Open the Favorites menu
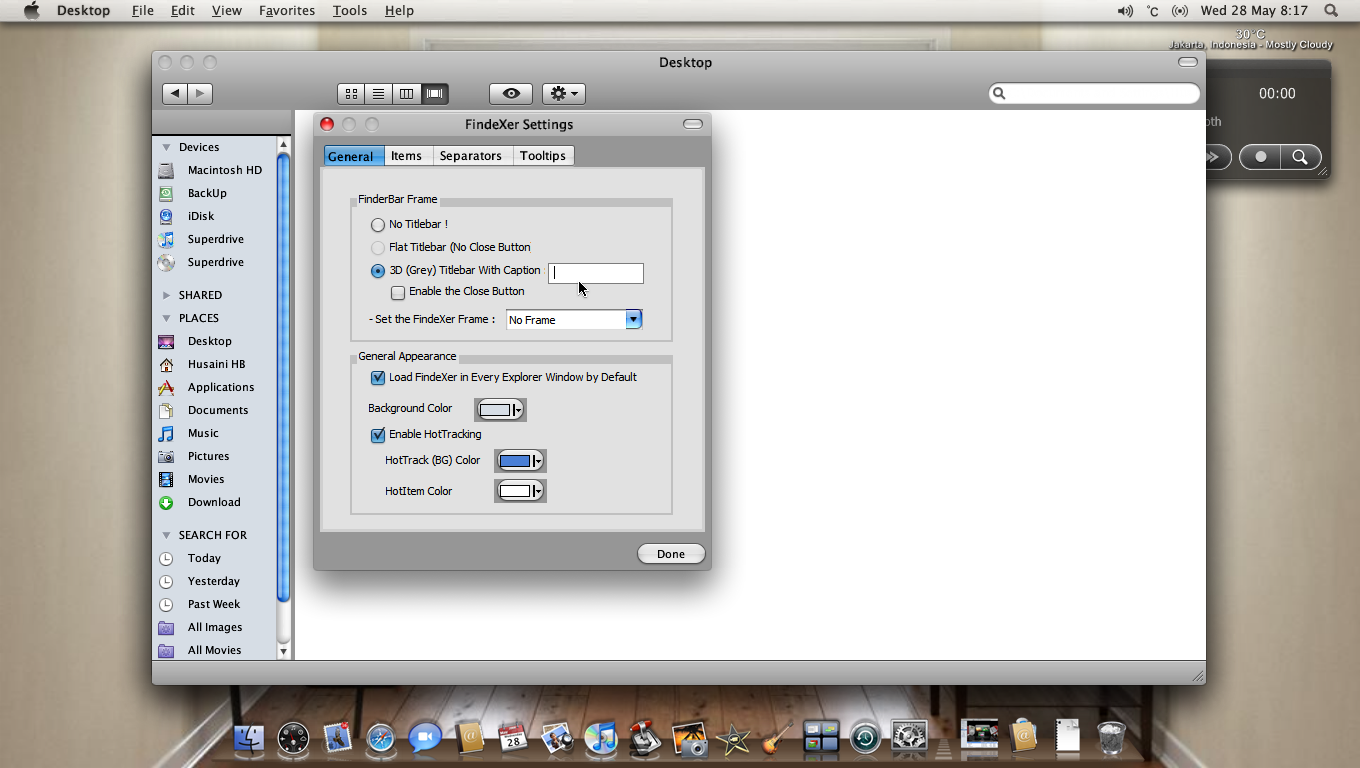This screenshot has height=768, width=1360. click(x=287, y=10)
